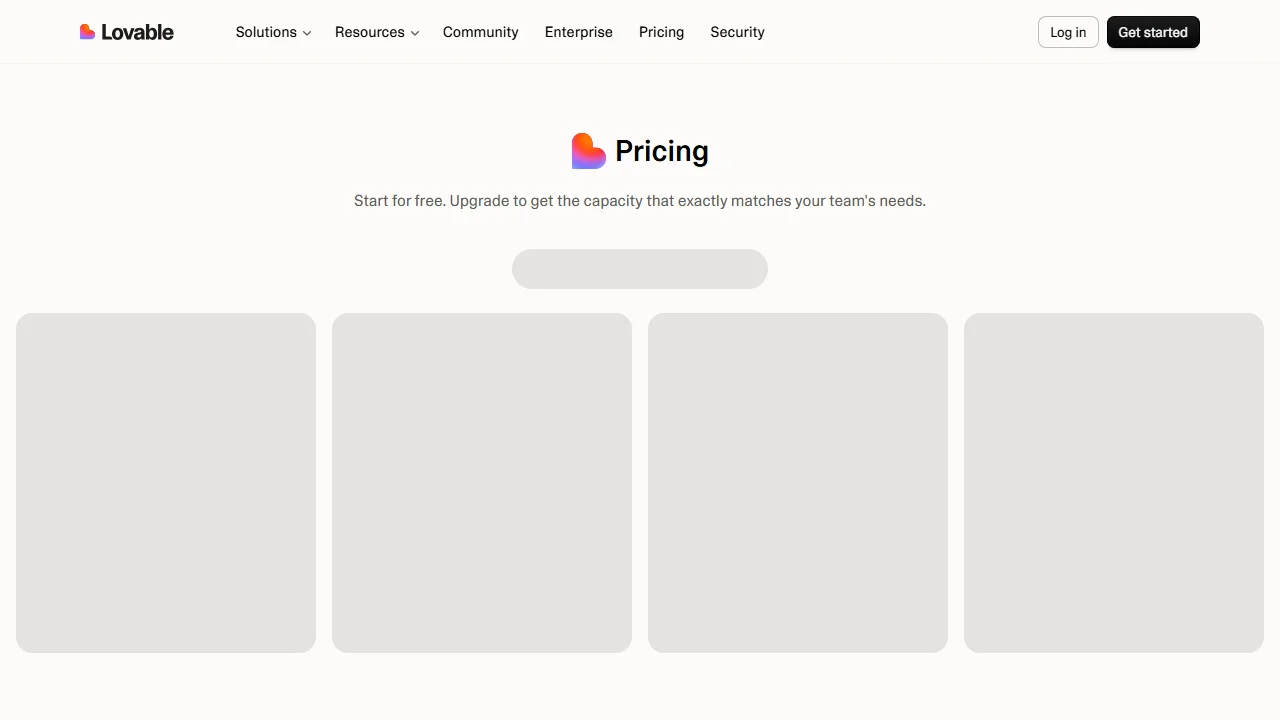Expand the Solutions menu chevron
This screenshot has height=720, width=1280.
point(307,33)
